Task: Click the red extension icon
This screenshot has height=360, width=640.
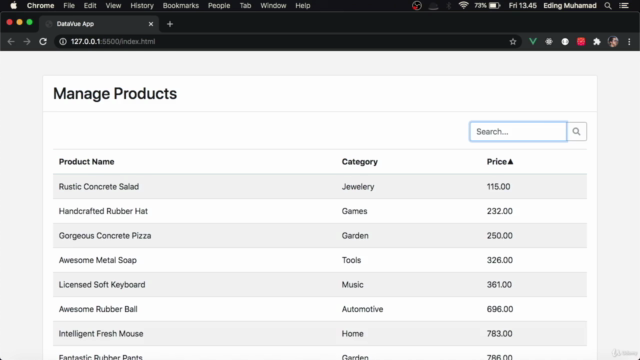Action: pyautogui.click(x=581, y=42)
